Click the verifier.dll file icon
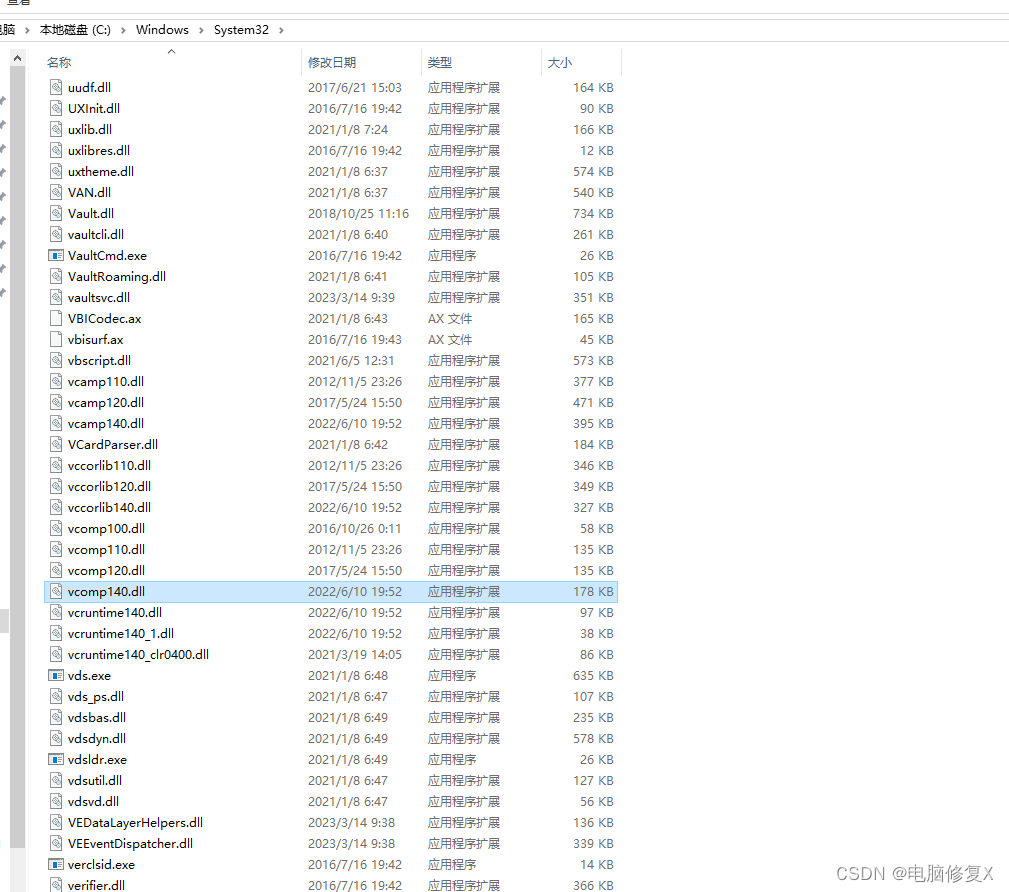 click(56, 885)
